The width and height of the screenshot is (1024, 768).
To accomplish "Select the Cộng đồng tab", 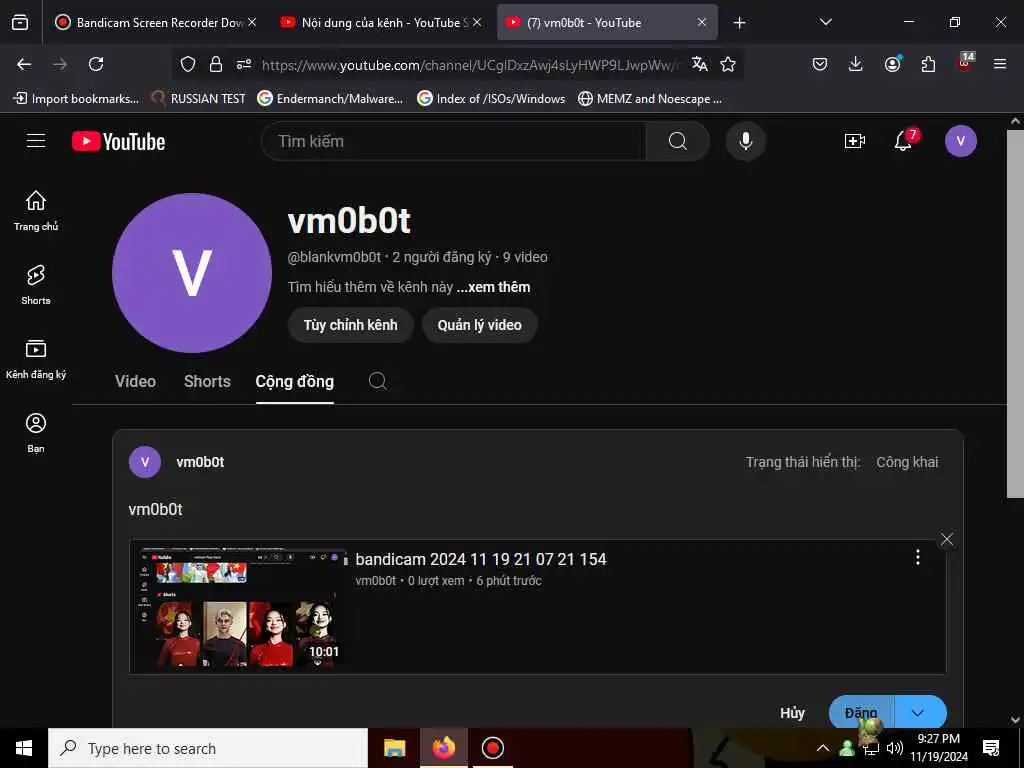I will pos(295,381).
